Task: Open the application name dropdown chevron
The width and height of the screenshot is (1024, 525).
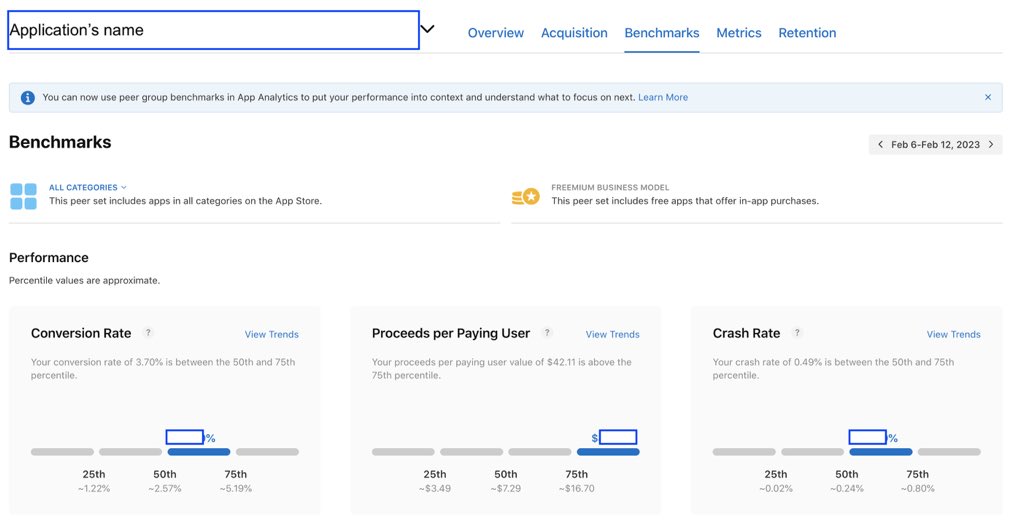Action: pyautogui.click(x=427, y=29)
